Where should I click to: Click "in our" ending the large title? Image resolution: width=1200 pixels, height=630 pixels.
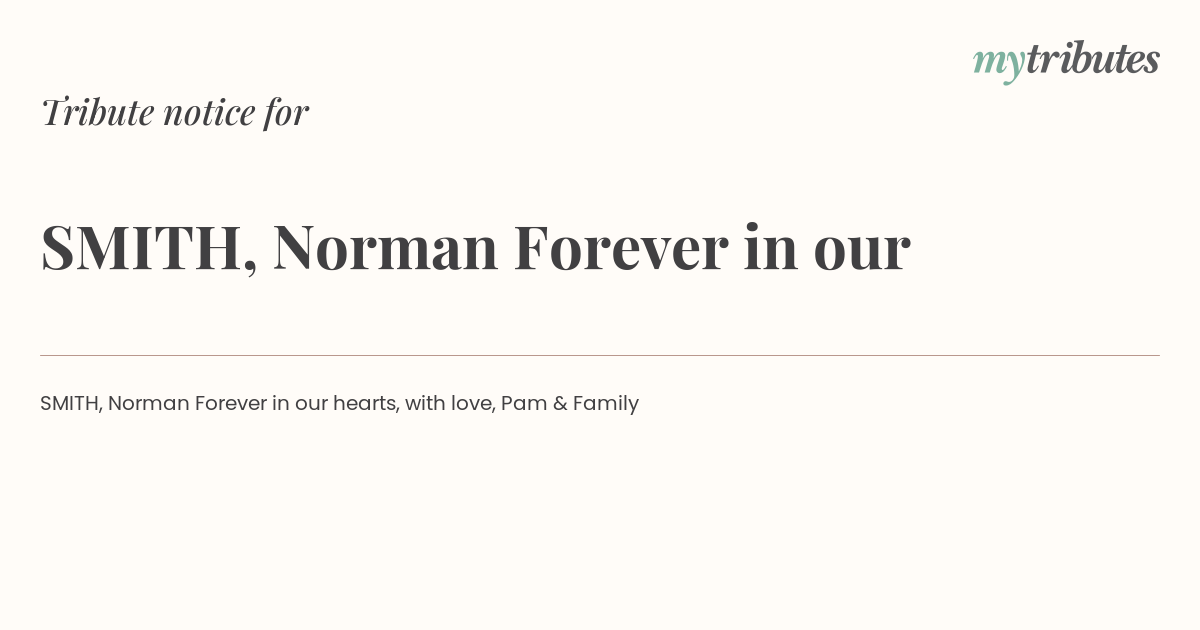coord(827,247)
